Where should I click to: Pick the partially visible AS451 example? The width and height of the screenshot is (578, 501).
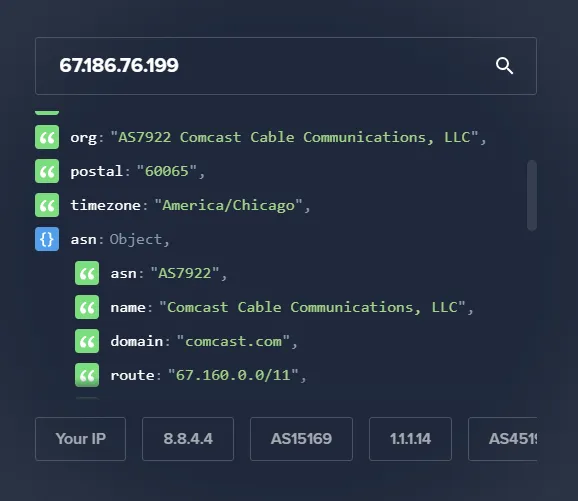[x=502, y=439]
